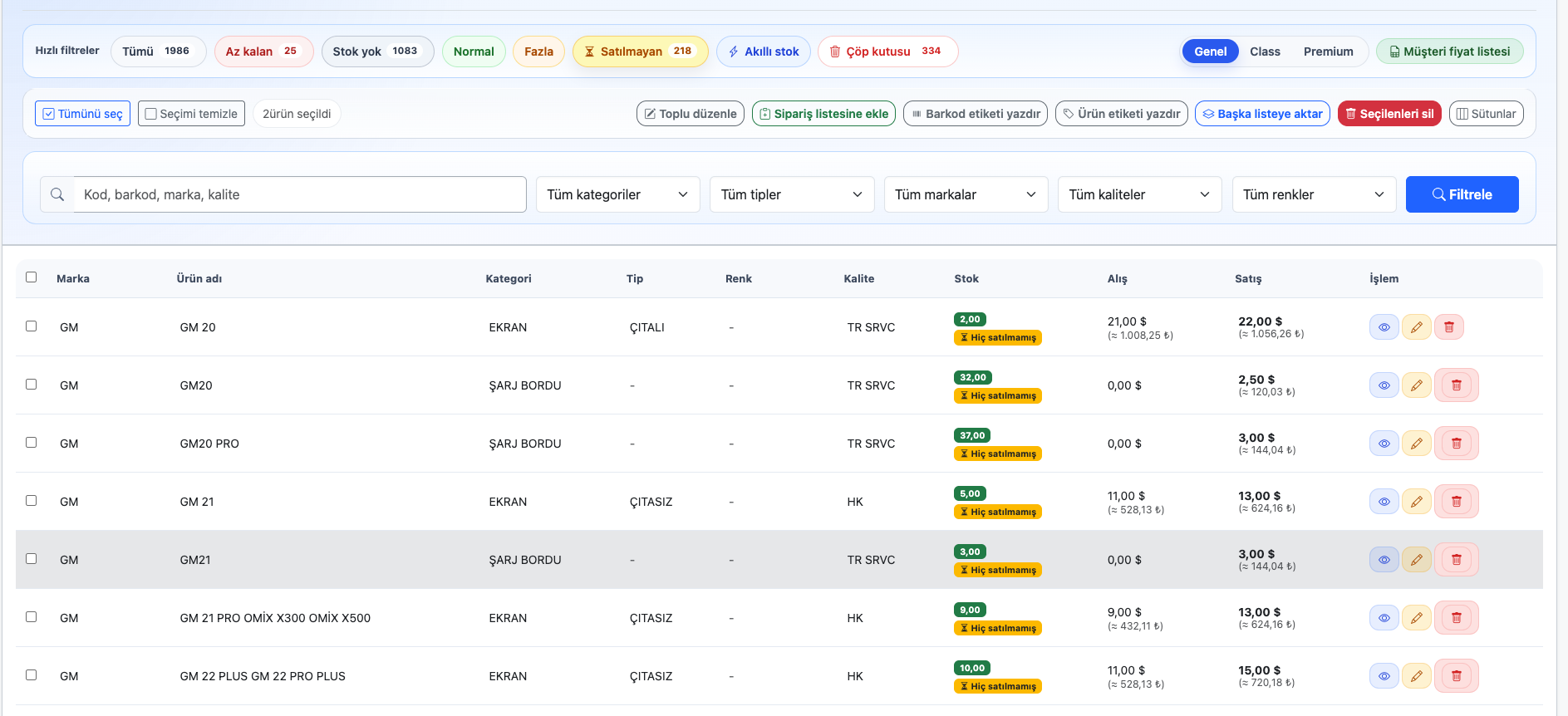This screenshot has height=716, width=1568.
Task: Open the Tüm tipler dropdown
Action: click(x=792, y=194)
